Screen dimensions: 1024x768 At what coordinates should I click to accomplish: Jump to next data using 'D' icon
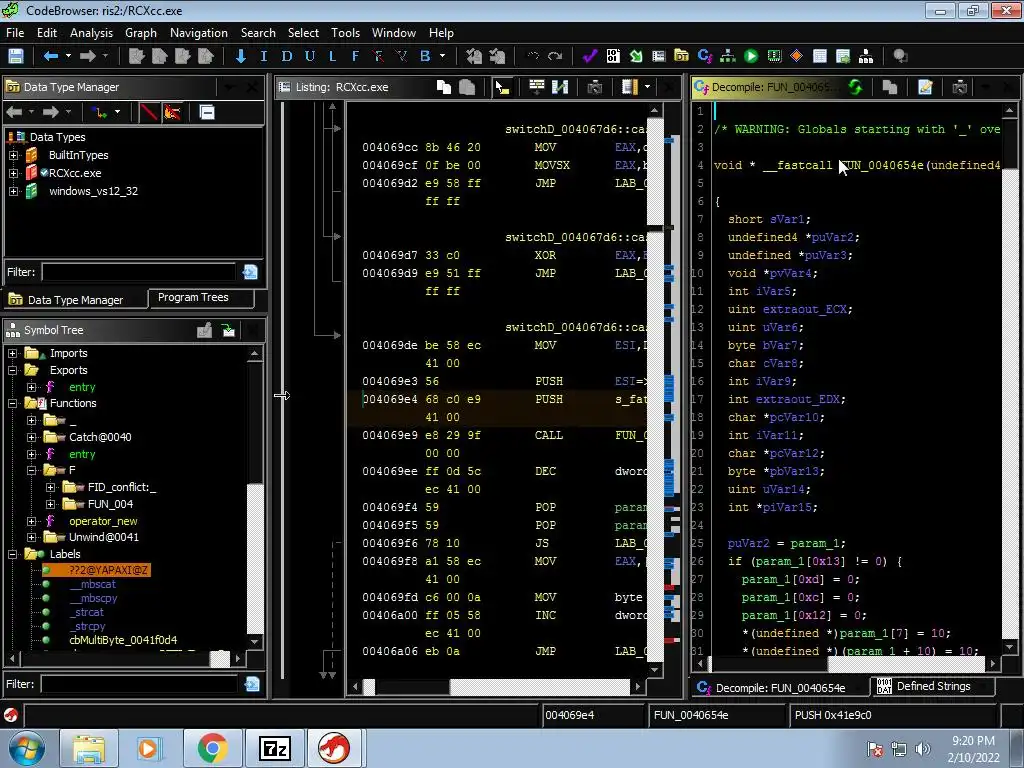coord(286,56)
